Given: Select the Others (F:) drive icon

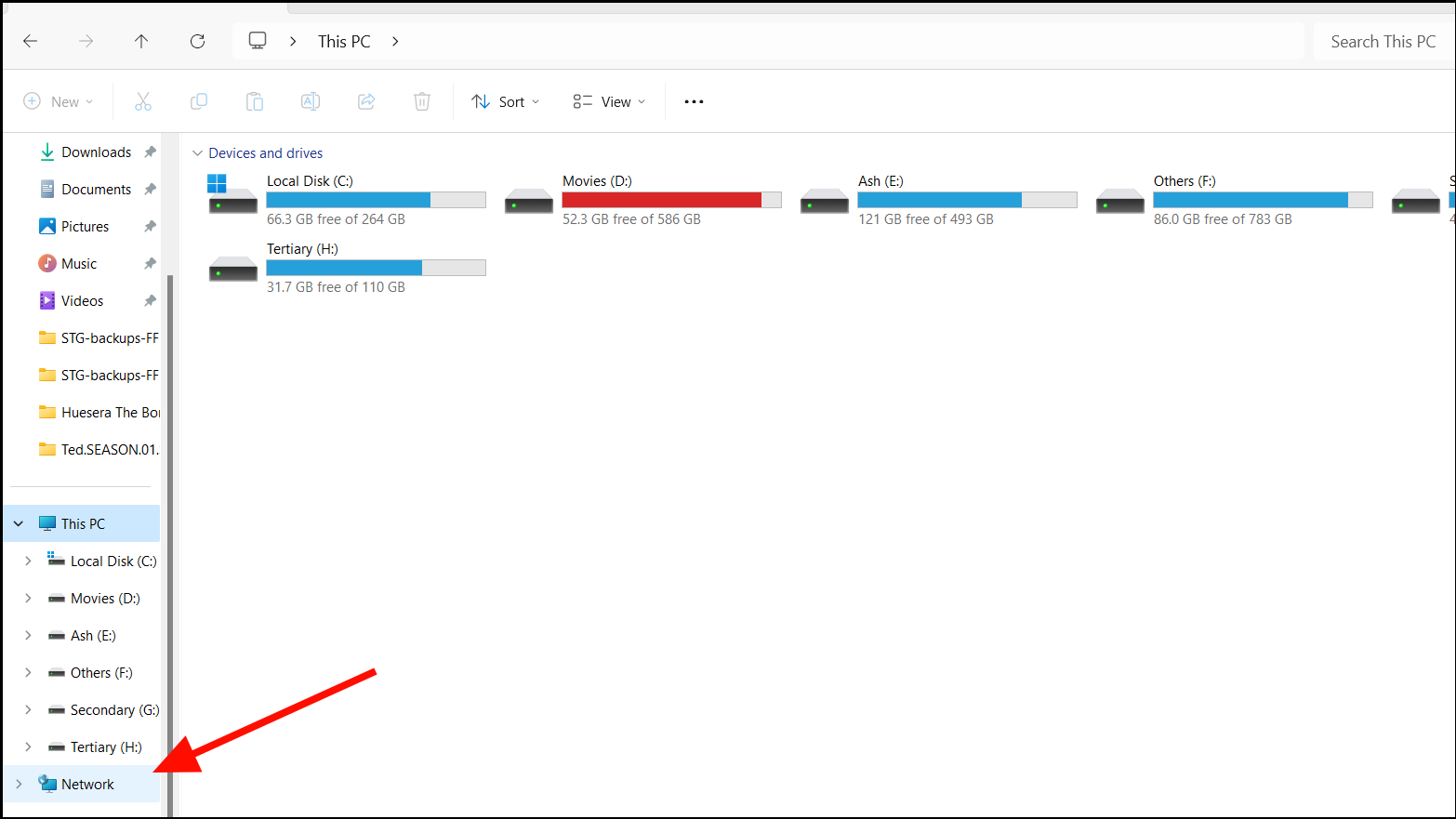Looking at the screenshot, I should tap(1119, 200).
